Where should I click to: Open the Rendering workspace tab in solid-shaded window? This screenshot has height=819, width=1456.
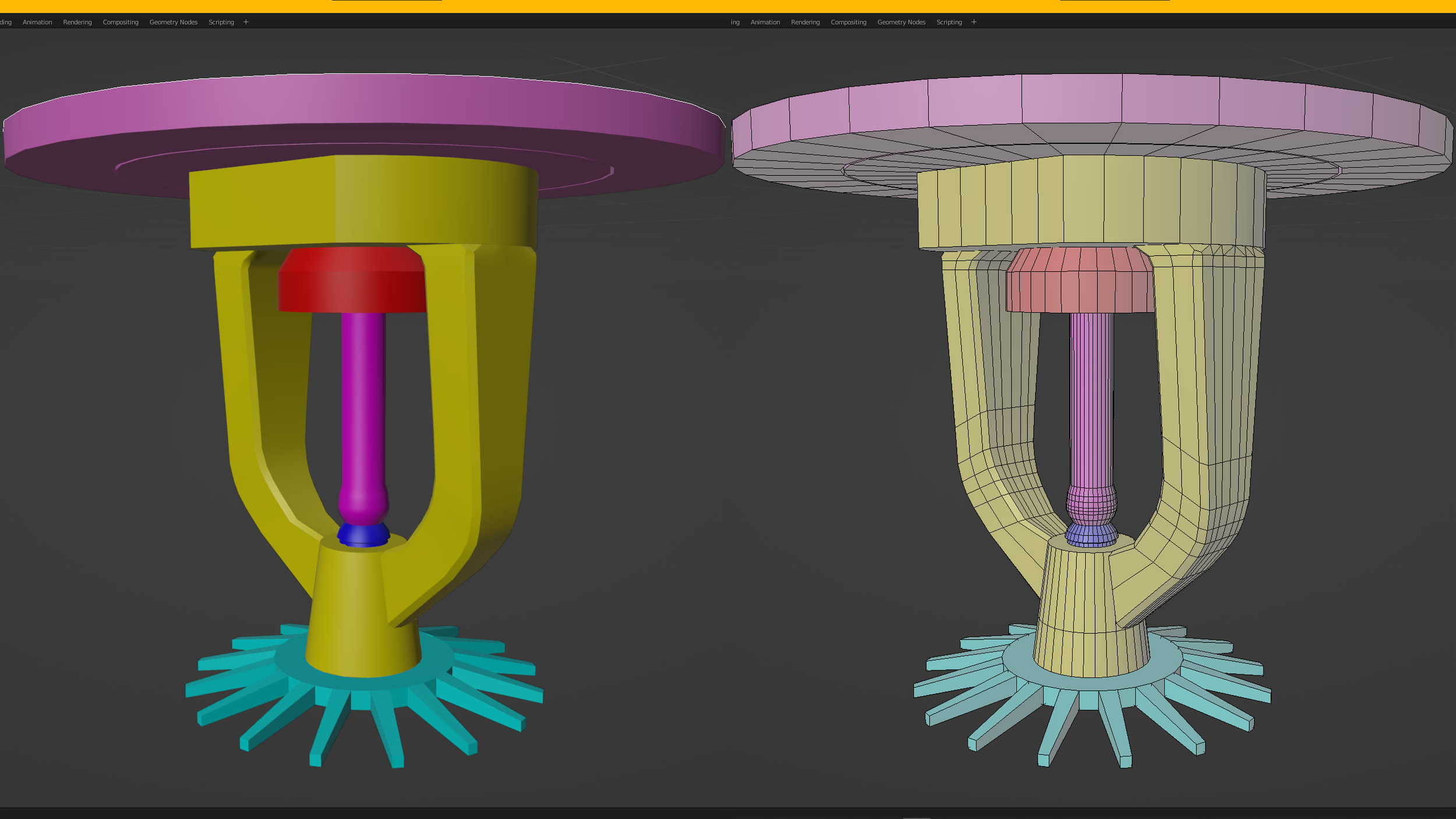tap(77, 22)
